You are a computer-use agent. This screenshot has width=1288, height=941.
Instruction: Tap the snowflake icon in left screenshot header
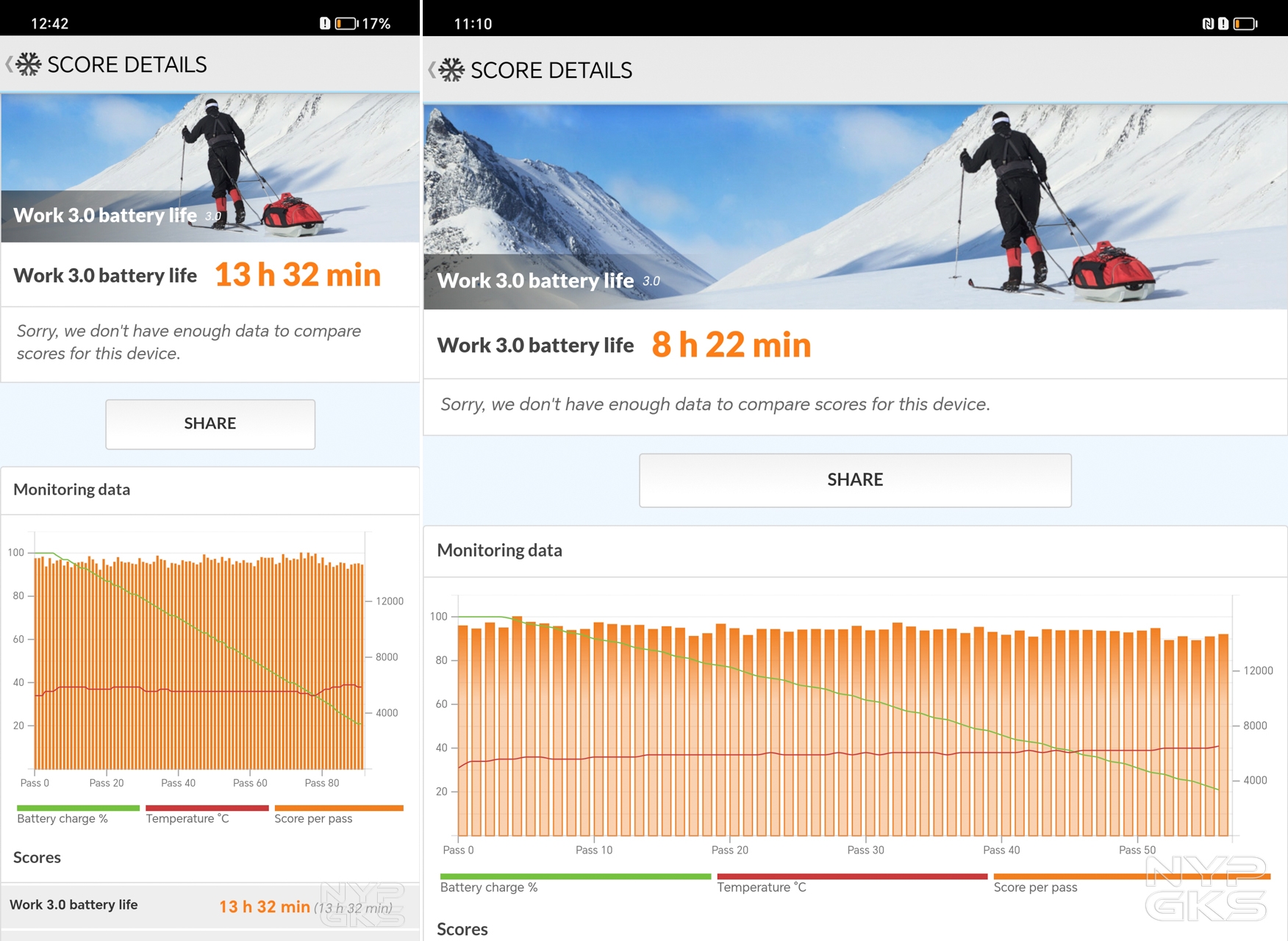[x=29, y=65]
